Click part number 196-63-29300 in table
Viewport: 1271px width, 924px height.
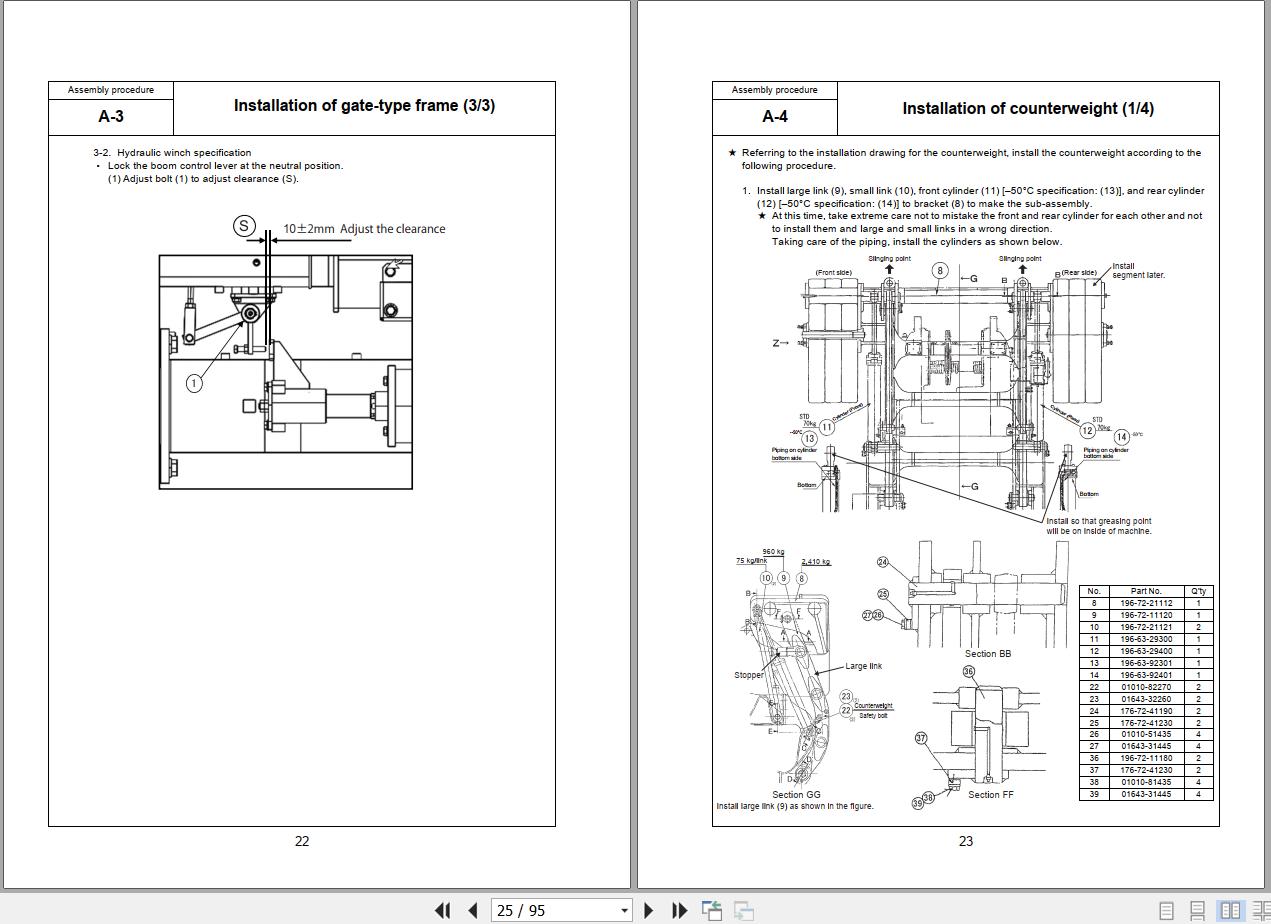1146,639
